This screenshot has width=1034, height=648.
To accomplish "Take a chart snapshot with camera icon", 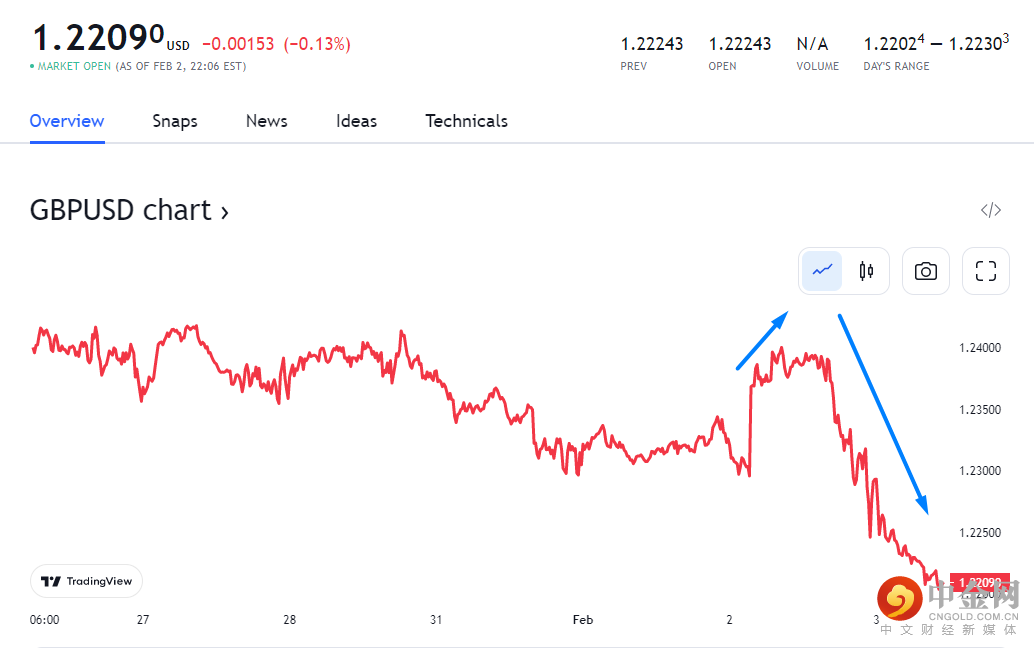I will 926,271.
